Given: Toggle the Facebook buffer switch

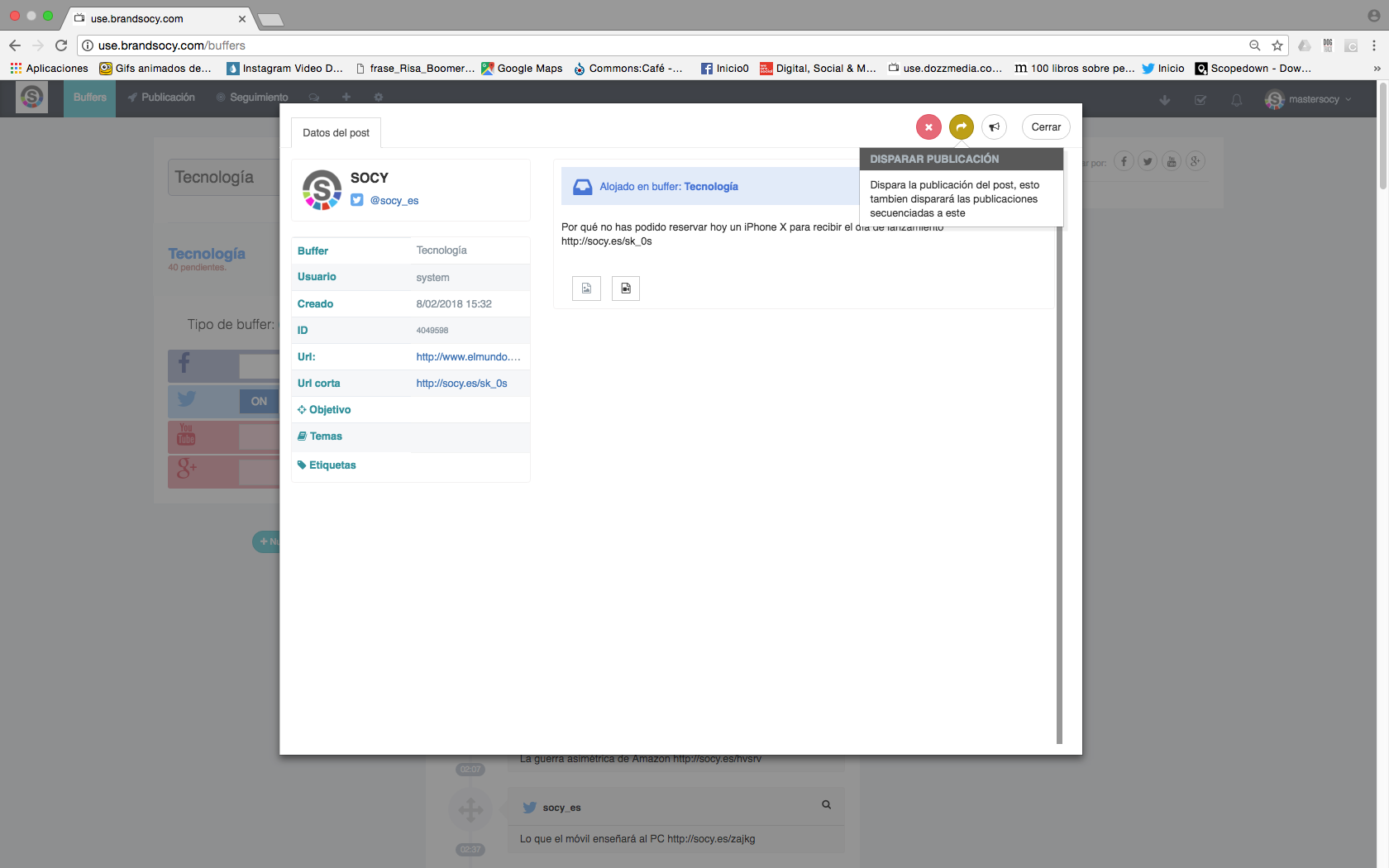Looking at the screenshot, I should click(x=259, y=366).
